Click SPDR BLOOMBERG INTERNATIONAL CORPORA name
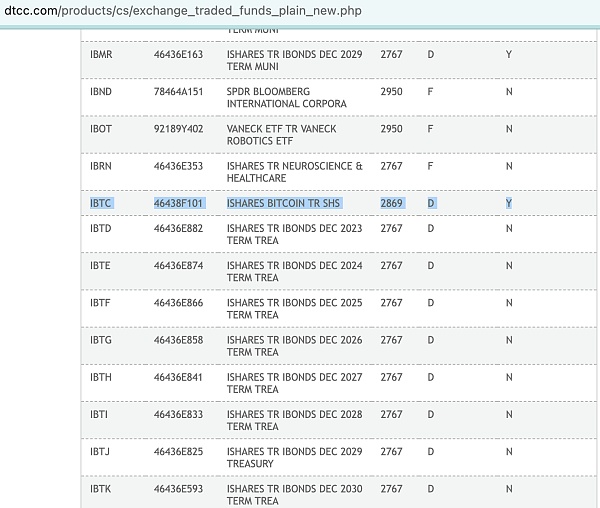 pyautogui.click(x=287, y=97)
